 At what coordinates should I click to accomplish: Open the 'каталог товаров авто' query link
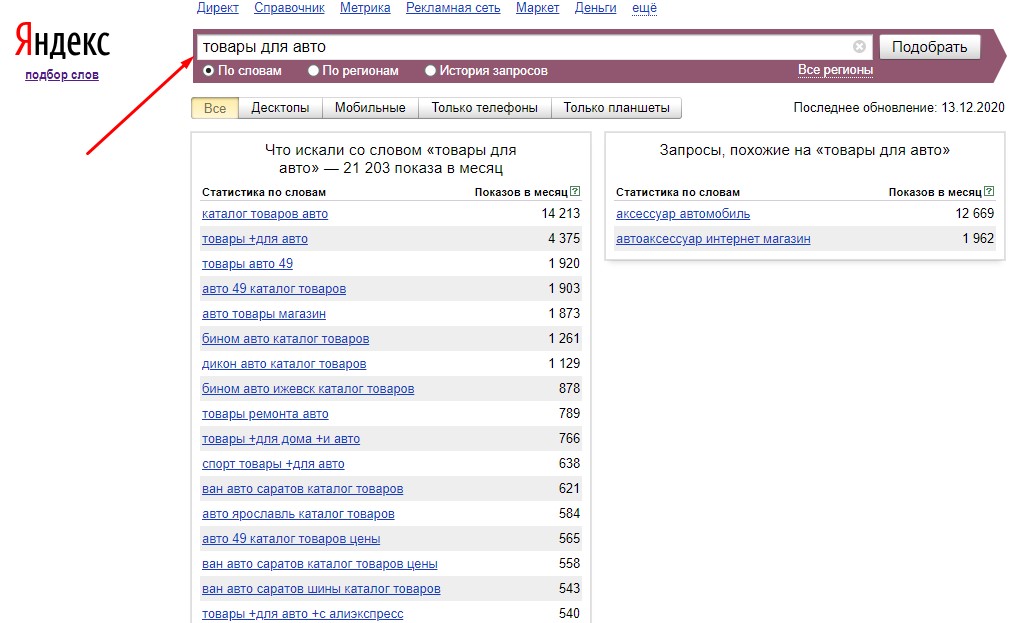click(x=264, y=213)
